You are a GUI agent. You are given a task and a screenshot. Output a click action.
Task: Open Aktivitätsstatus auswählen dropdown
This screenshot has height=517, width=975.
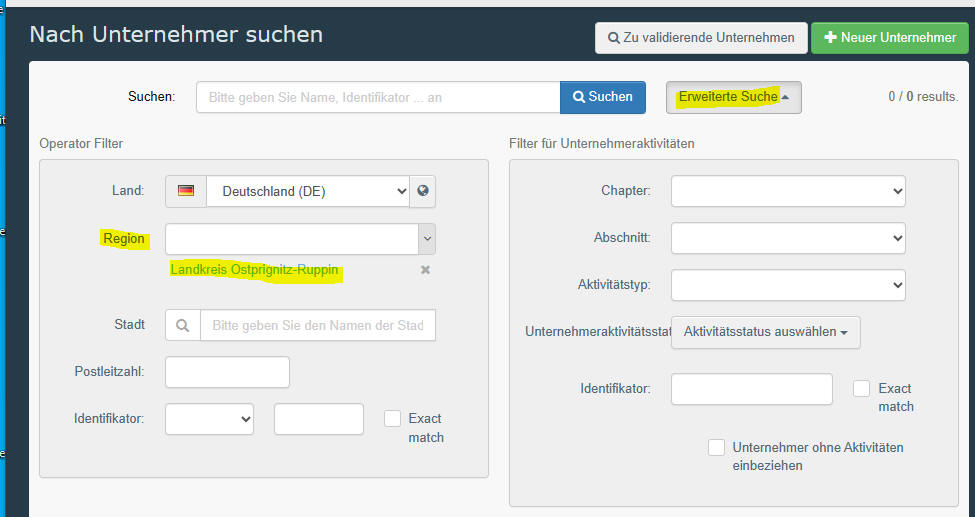(x=765, y=332)
